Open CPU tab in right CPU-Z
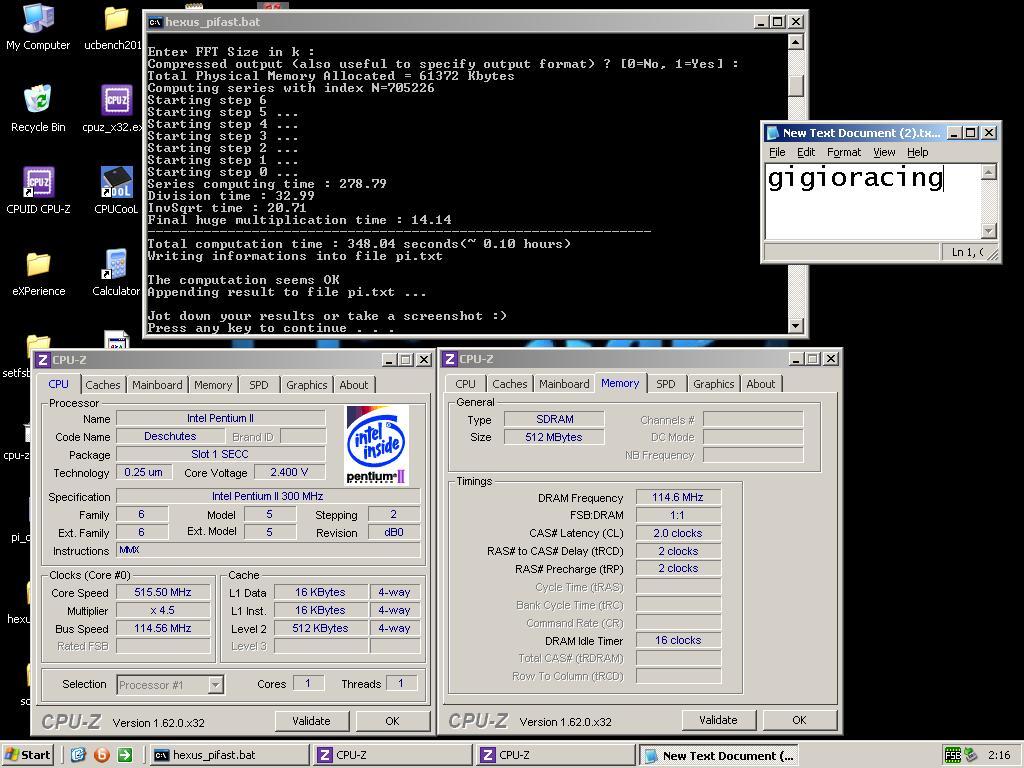 465,384
